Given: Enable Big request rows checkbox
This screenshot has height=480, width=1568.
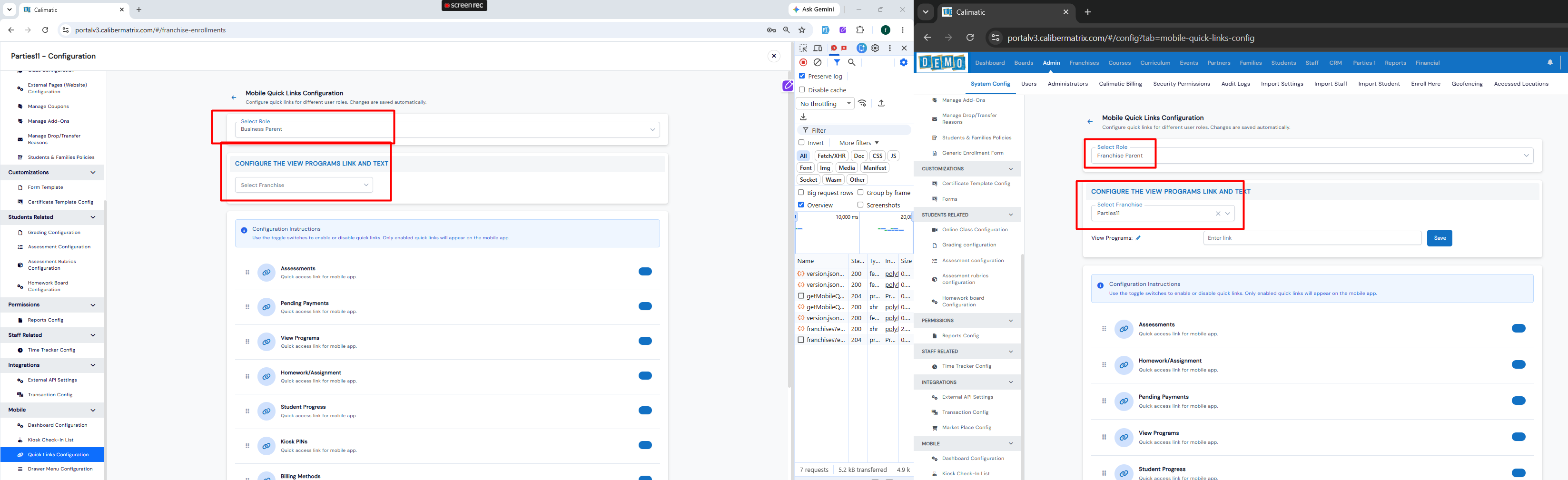Looking at the screenshot, I should 801,192.
